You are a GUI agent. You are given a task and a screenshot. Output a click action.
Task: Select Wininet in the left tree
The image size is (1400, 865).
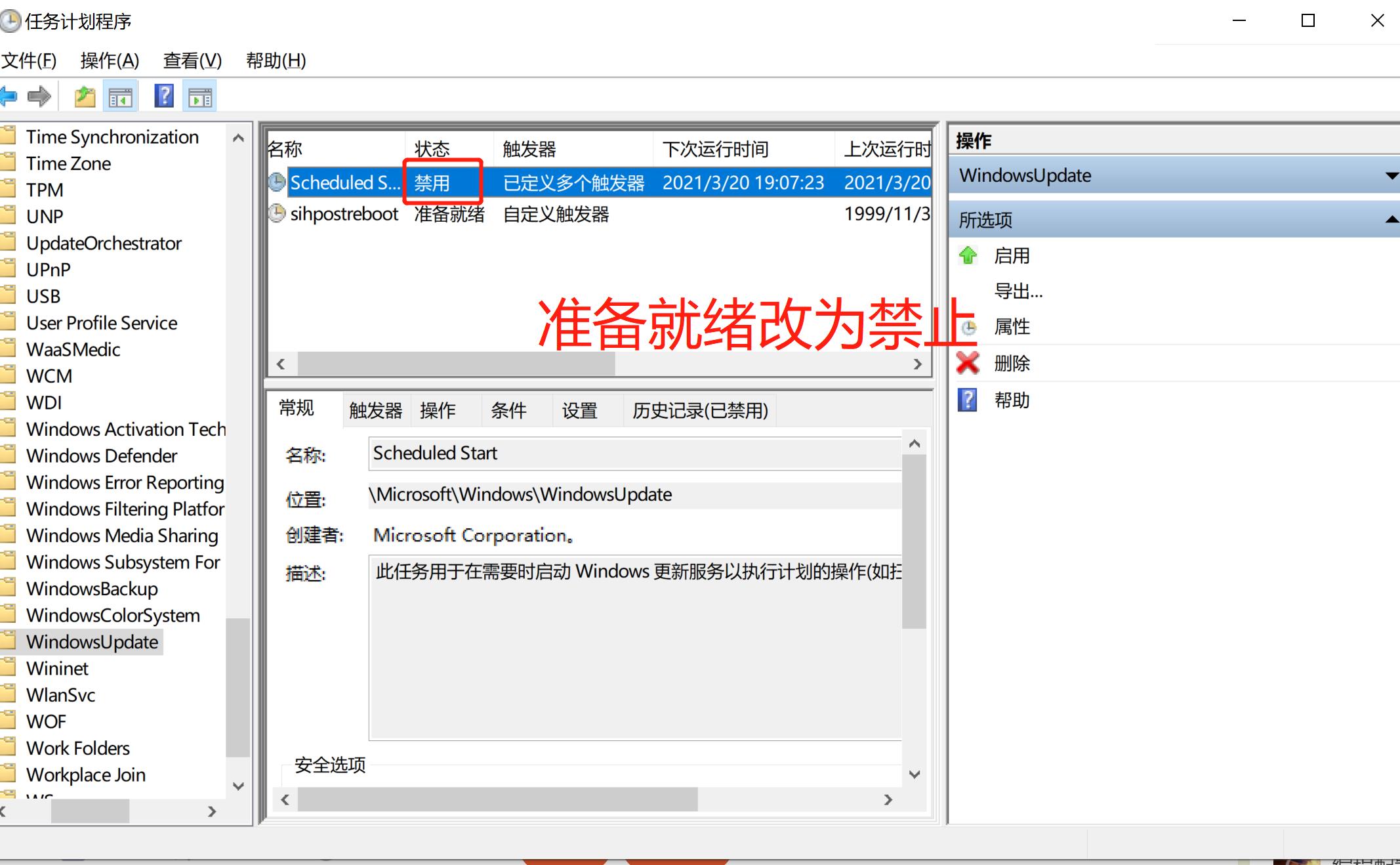[58, 668]
